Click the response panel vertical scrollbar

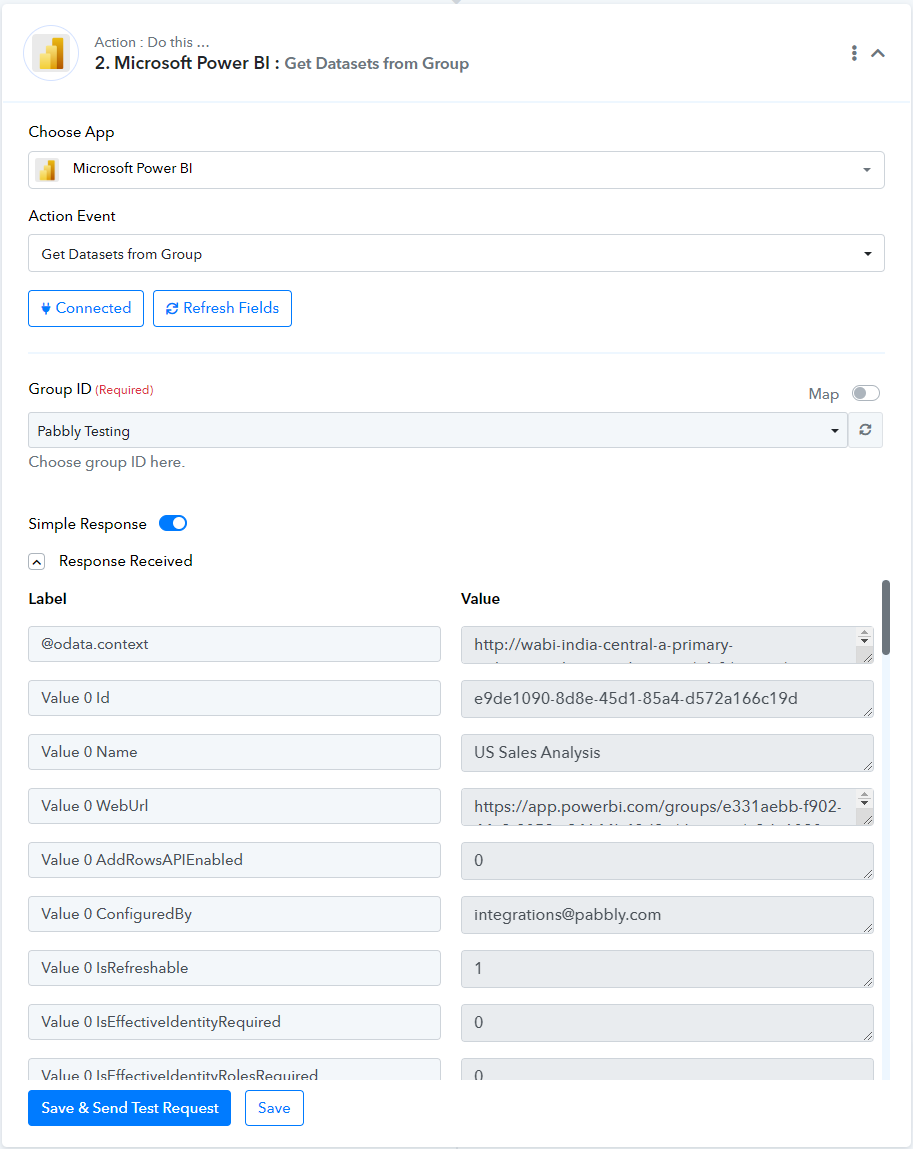[x=886, y=617]
